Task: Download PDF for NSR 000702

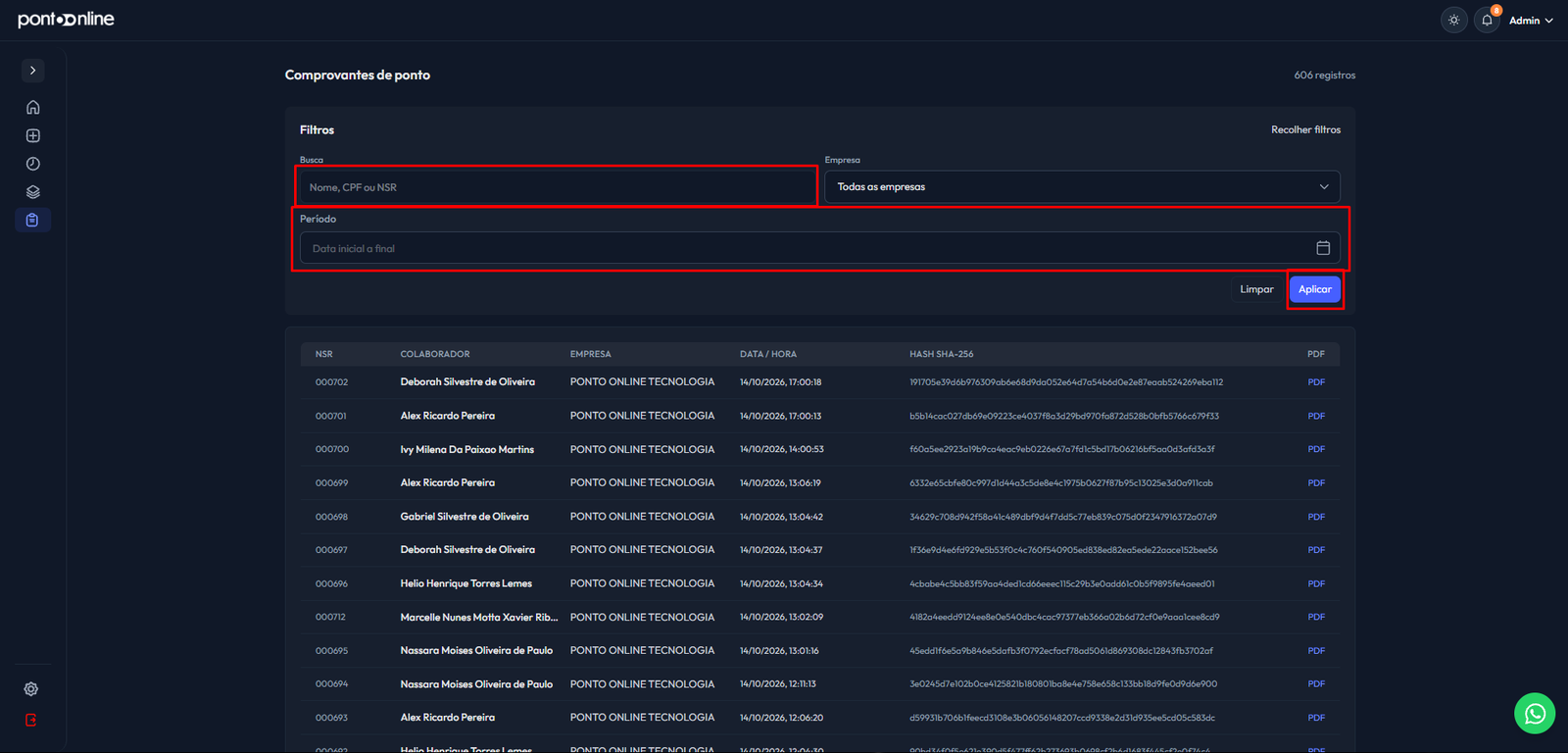Action: pos(1316,382)
